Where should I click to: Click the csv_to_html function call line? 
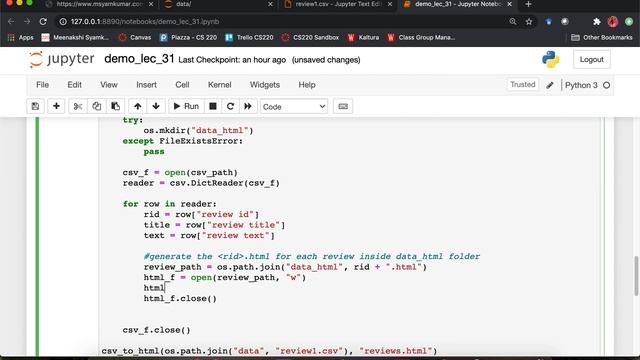coord(269,351)
